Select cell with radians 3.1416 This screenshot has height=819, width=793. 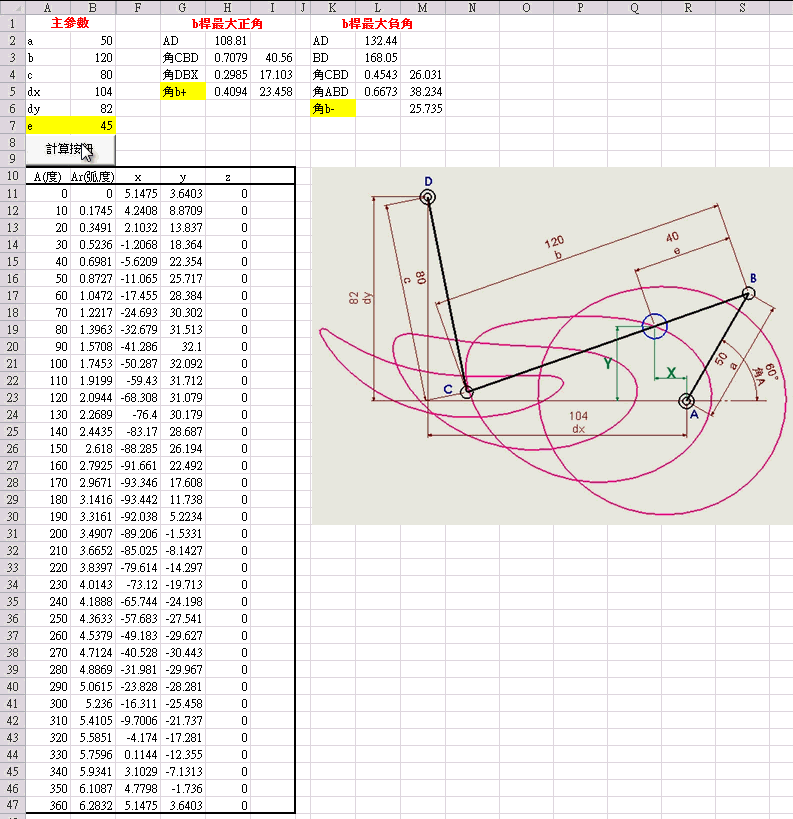tap(92, 500)
